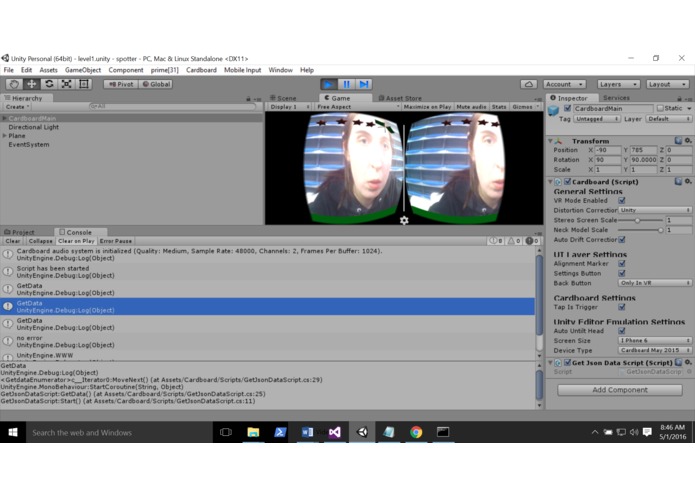This screenshot has height=494, width=695.
Task: Open the Cardboard menu
Action: (x=201, y=70)
